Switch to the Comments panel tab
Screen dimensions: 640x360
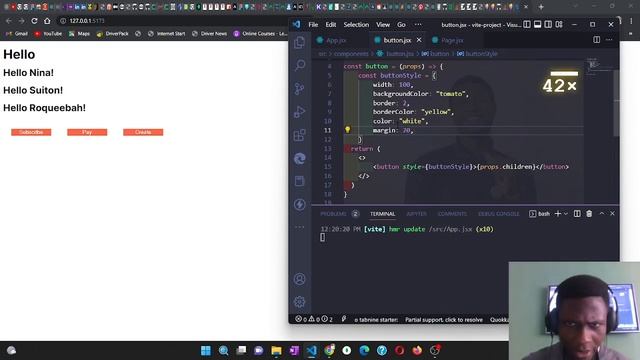(x=452, y=213)
